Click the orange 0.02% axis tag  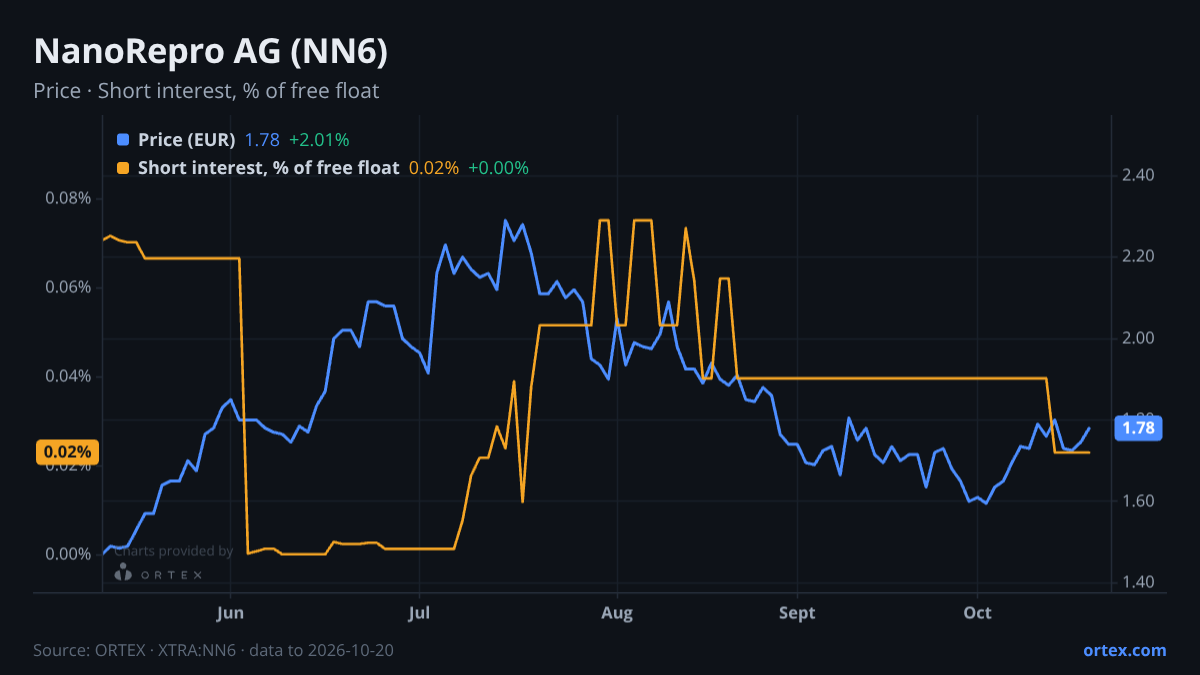68,452
